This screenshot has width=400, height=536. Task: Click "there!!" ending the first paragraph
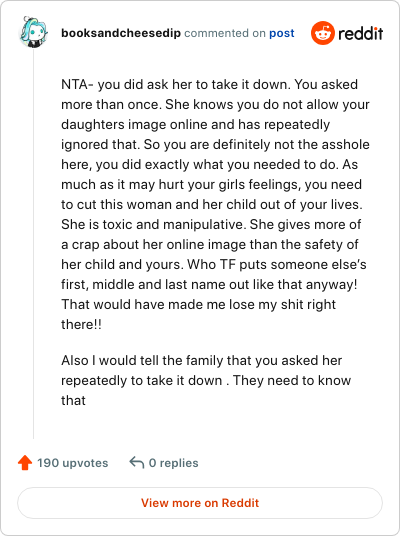tap(81, 324)
